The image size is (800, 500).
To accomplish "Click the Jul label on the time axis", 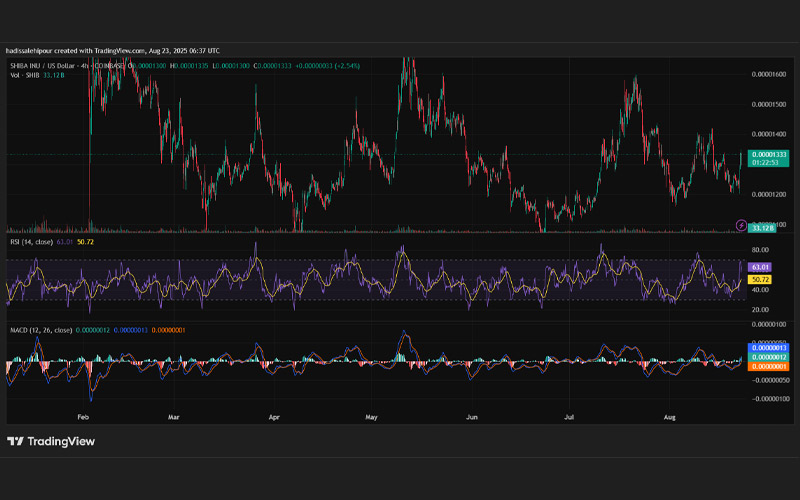I will tap(569, 417).
